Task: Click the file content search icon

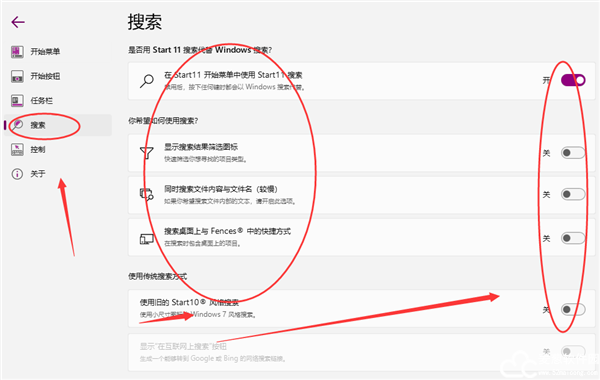Action: pos(147,194)
